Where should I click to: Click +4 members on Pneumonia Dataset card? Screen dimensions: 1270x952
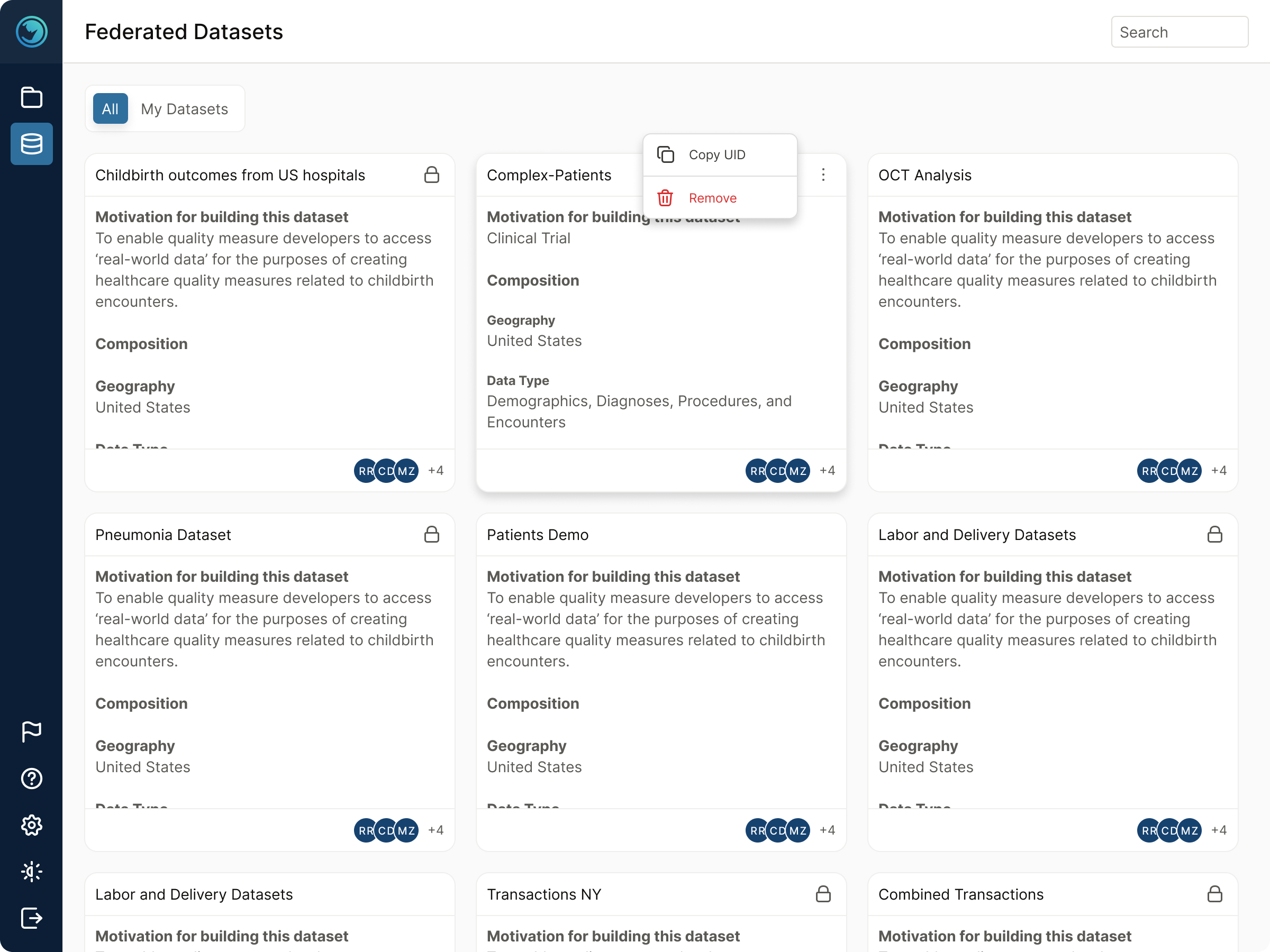click(436, 830)
